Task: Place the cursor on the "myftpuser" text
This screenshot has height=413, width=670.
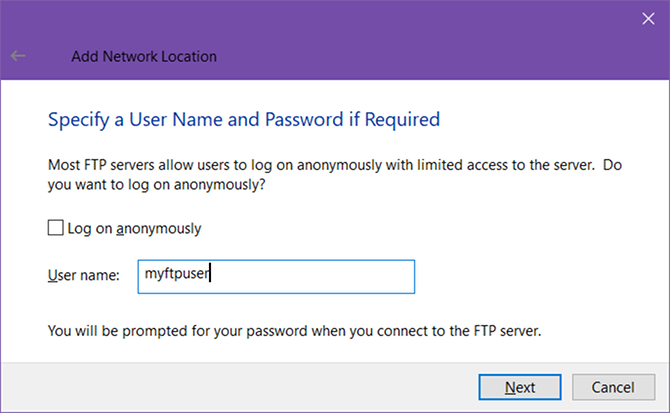Action: [176, 275]
